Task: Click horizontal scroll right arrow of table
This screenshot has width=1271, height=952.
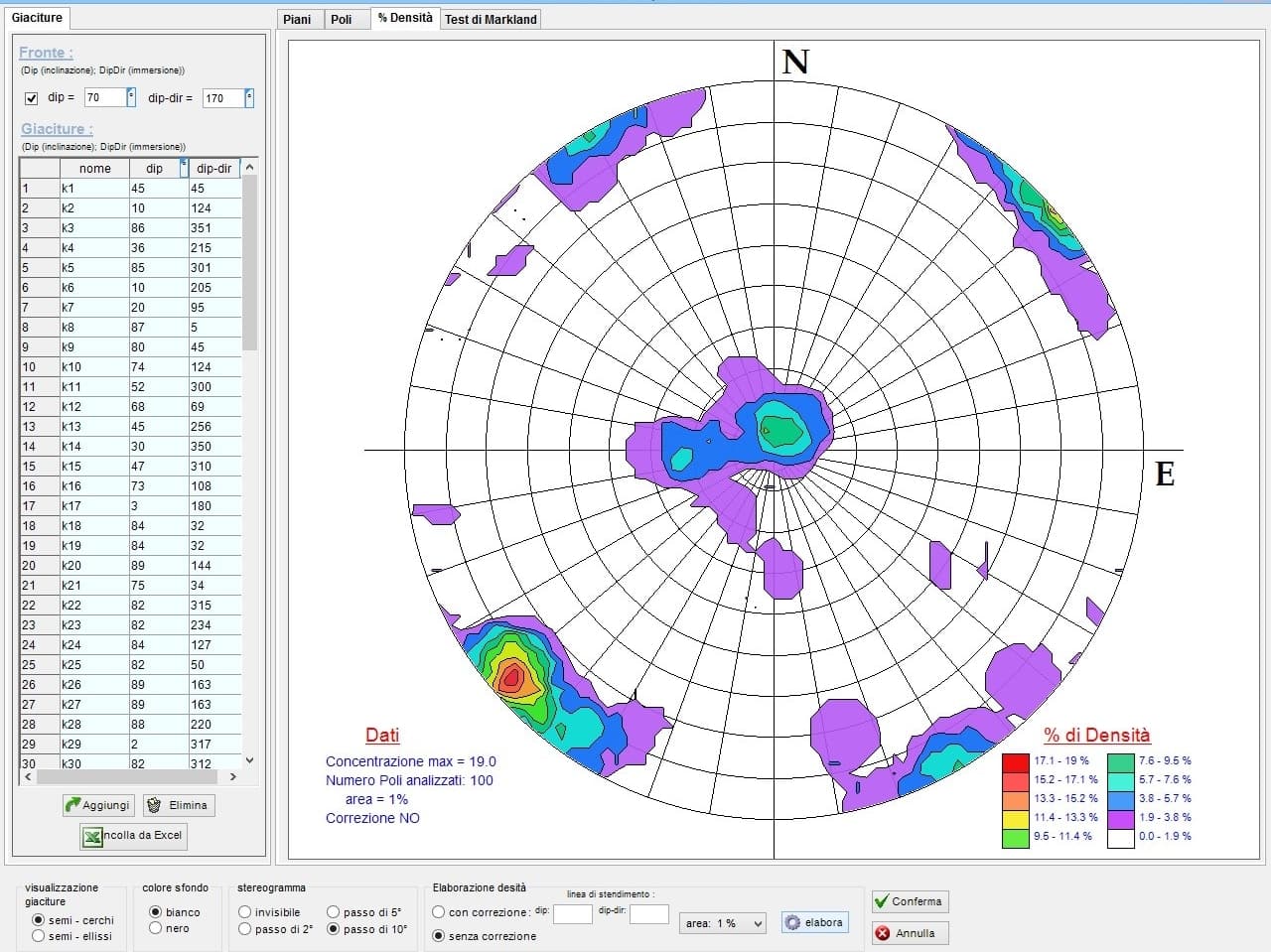Action: [233, 777]
